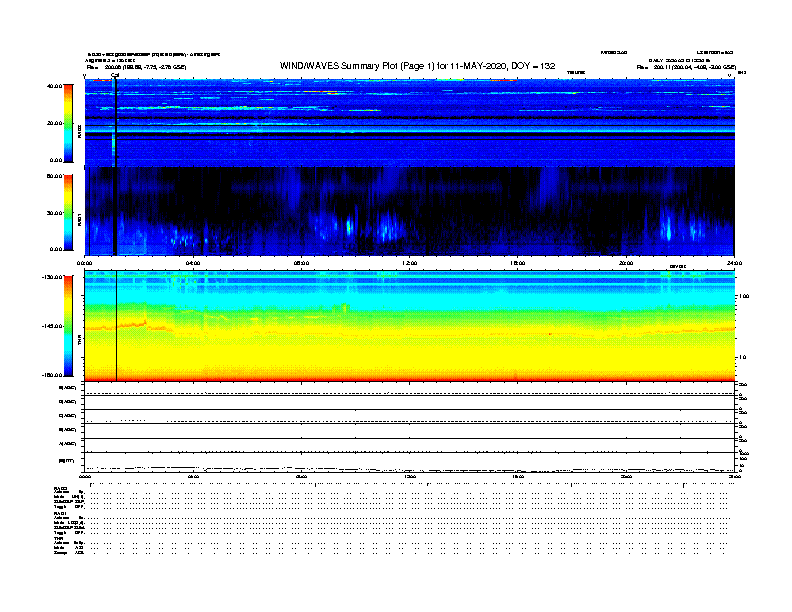
Task: Click the 08:00 tick label under RAD1 panel
Action: [301, 263]
